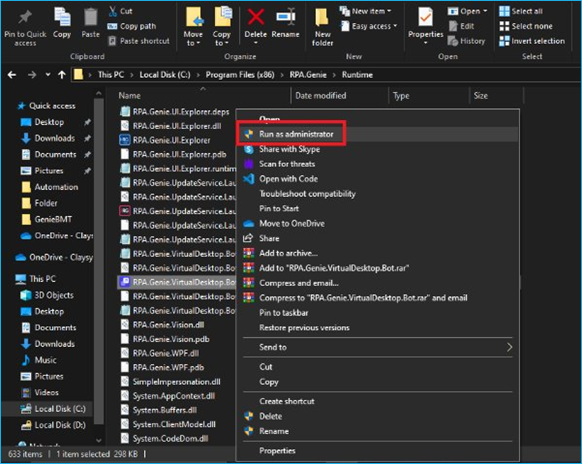Click the Paste ribbon icon
The image size is (582, 464).
click(91, 17)
